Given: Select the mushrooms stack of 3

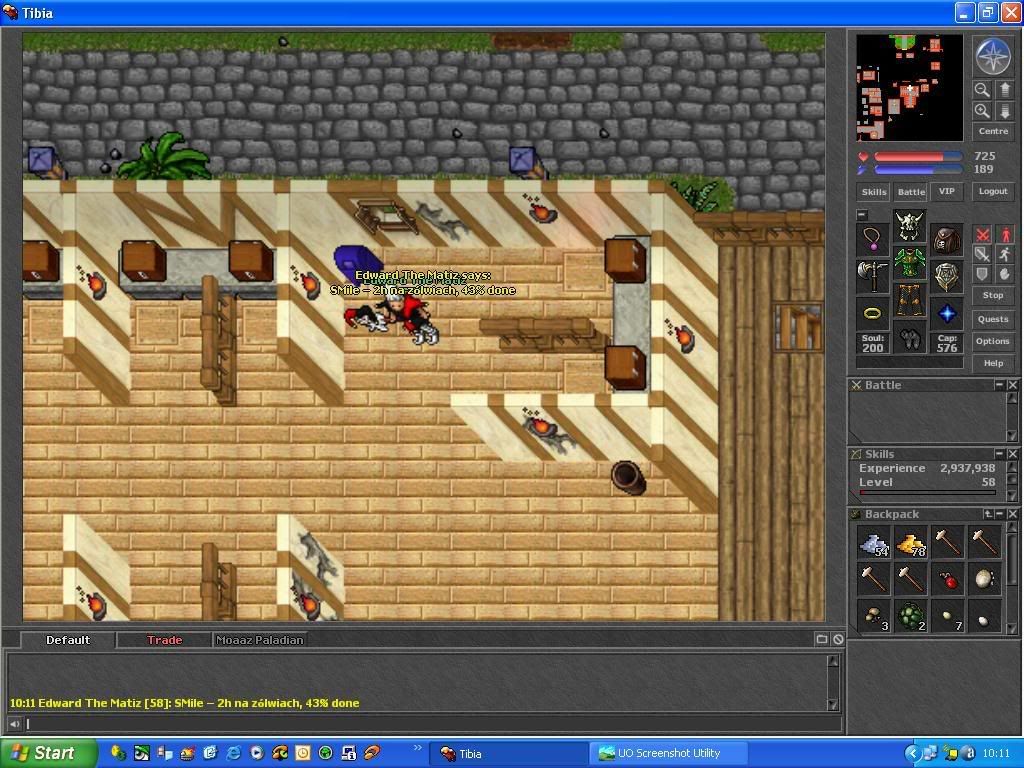Looking at the screenshot, I should pyautogui.click(x=874, y=616).
